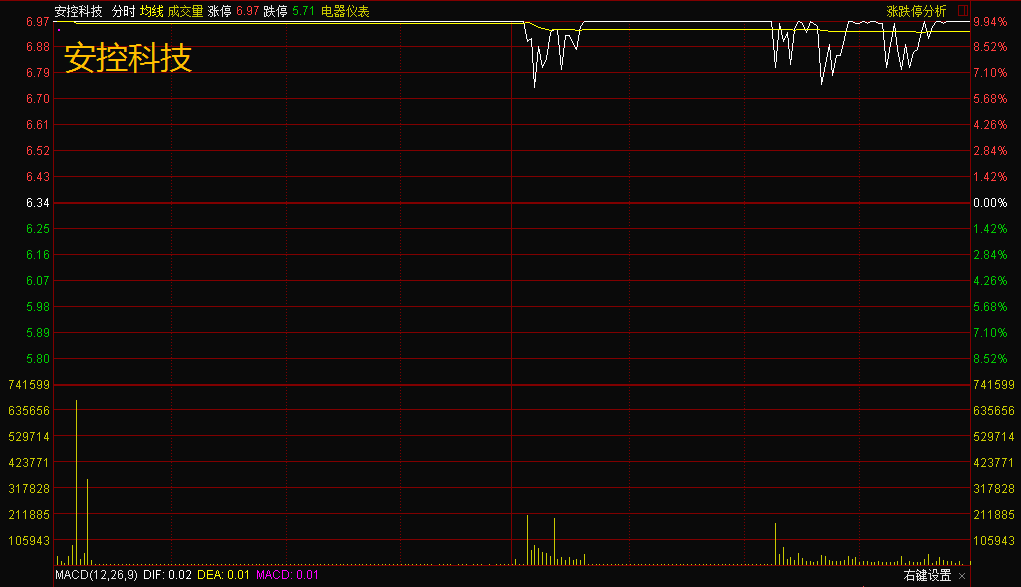Open the 电器仪表 sector link

[x=345, y=11]
